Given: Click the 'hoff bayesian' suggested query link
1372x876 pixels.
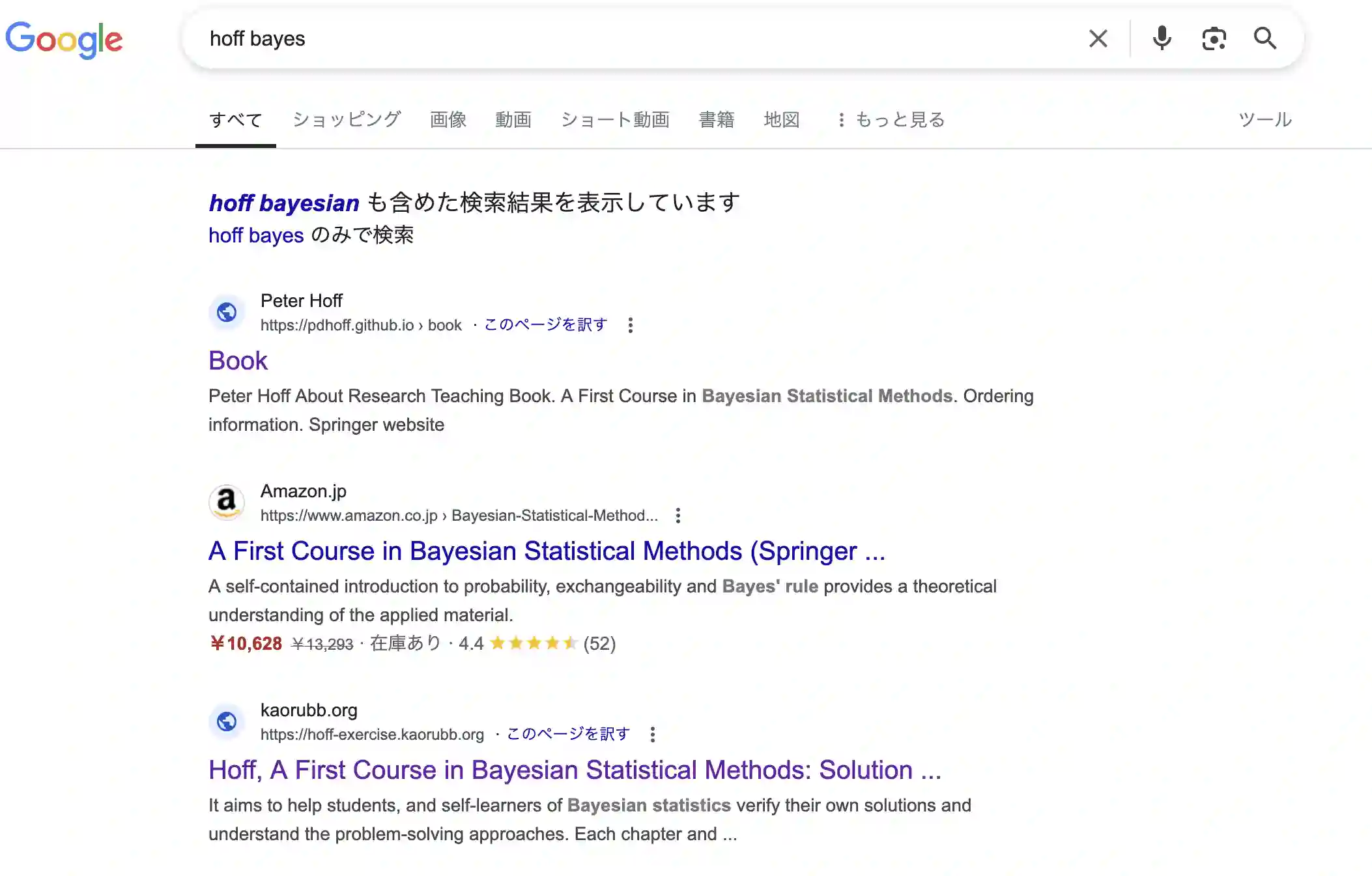Looking at the screenshot, I should click(x=284, y=203).
